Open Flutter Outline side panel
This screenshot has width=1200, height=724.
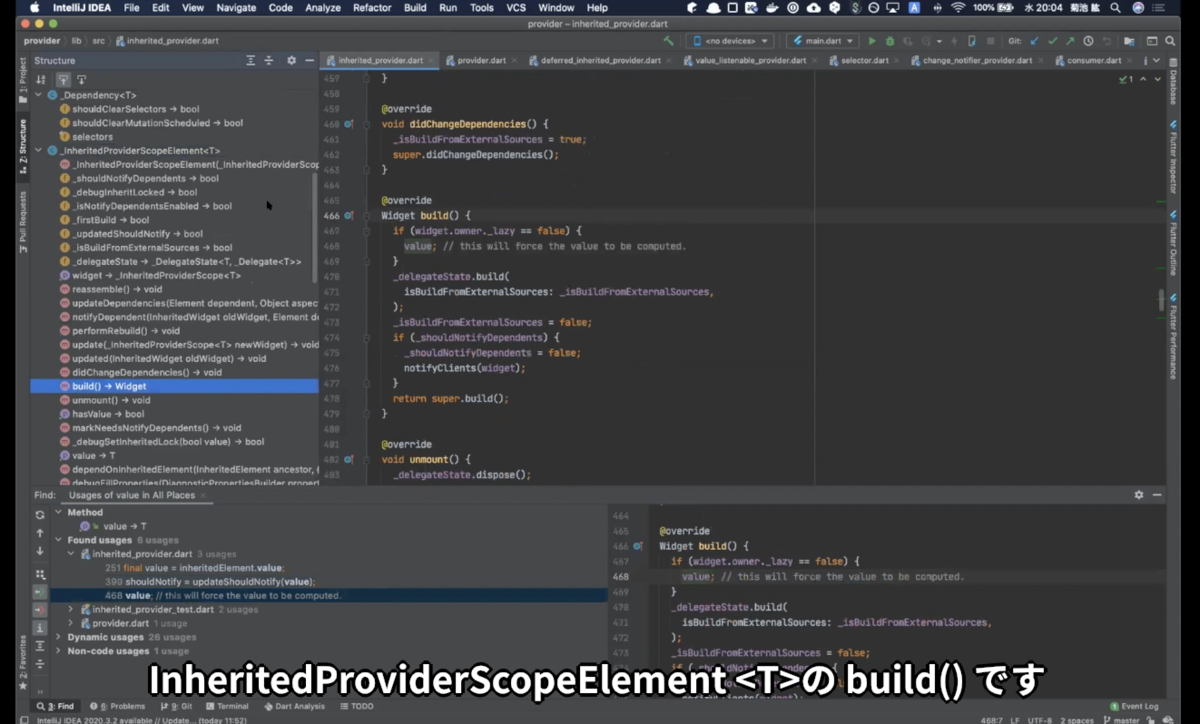click(1173, 245)
